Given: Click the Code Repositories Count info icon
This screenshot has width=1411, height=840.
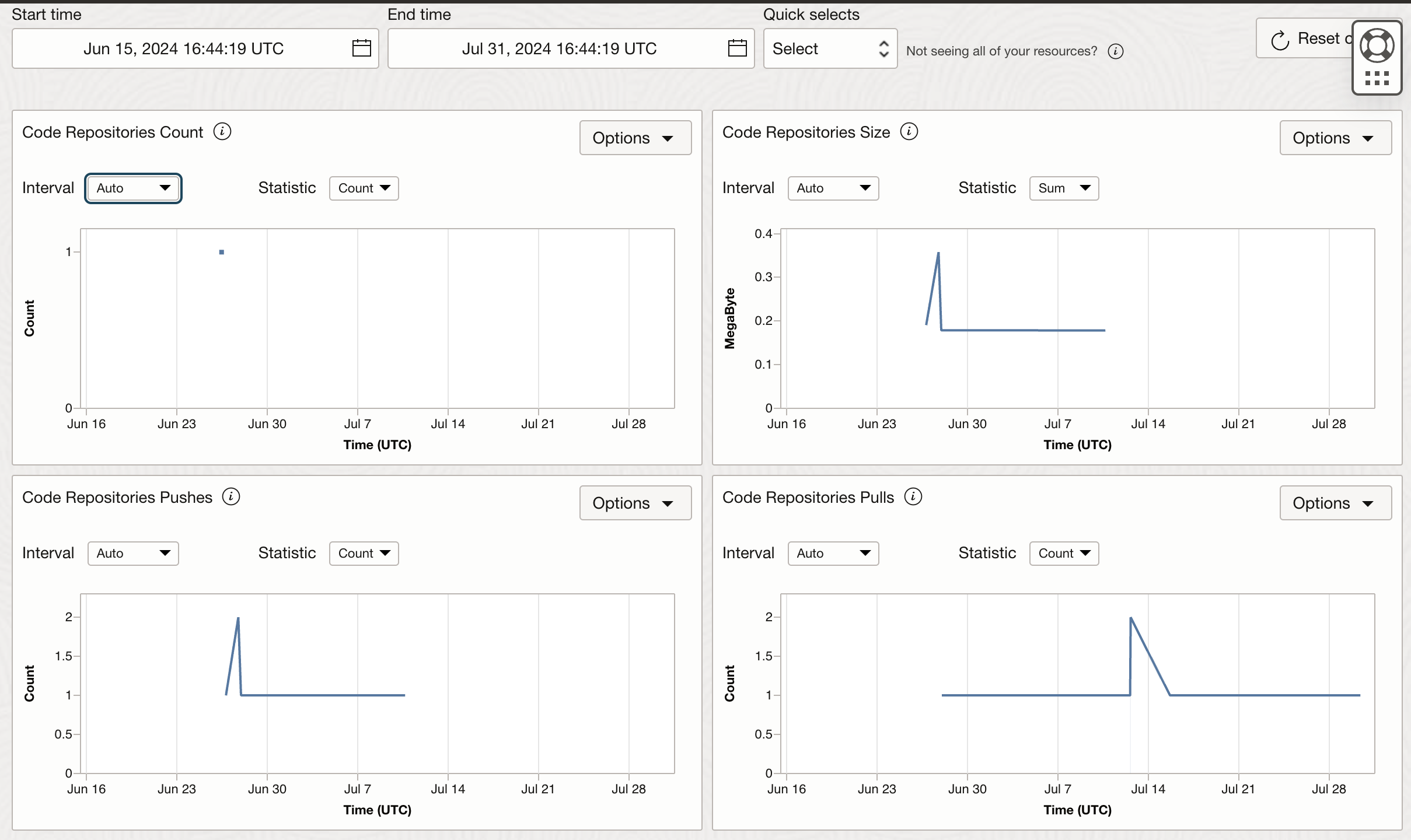Looking at the screenshot, I should [x=222, y=131].
